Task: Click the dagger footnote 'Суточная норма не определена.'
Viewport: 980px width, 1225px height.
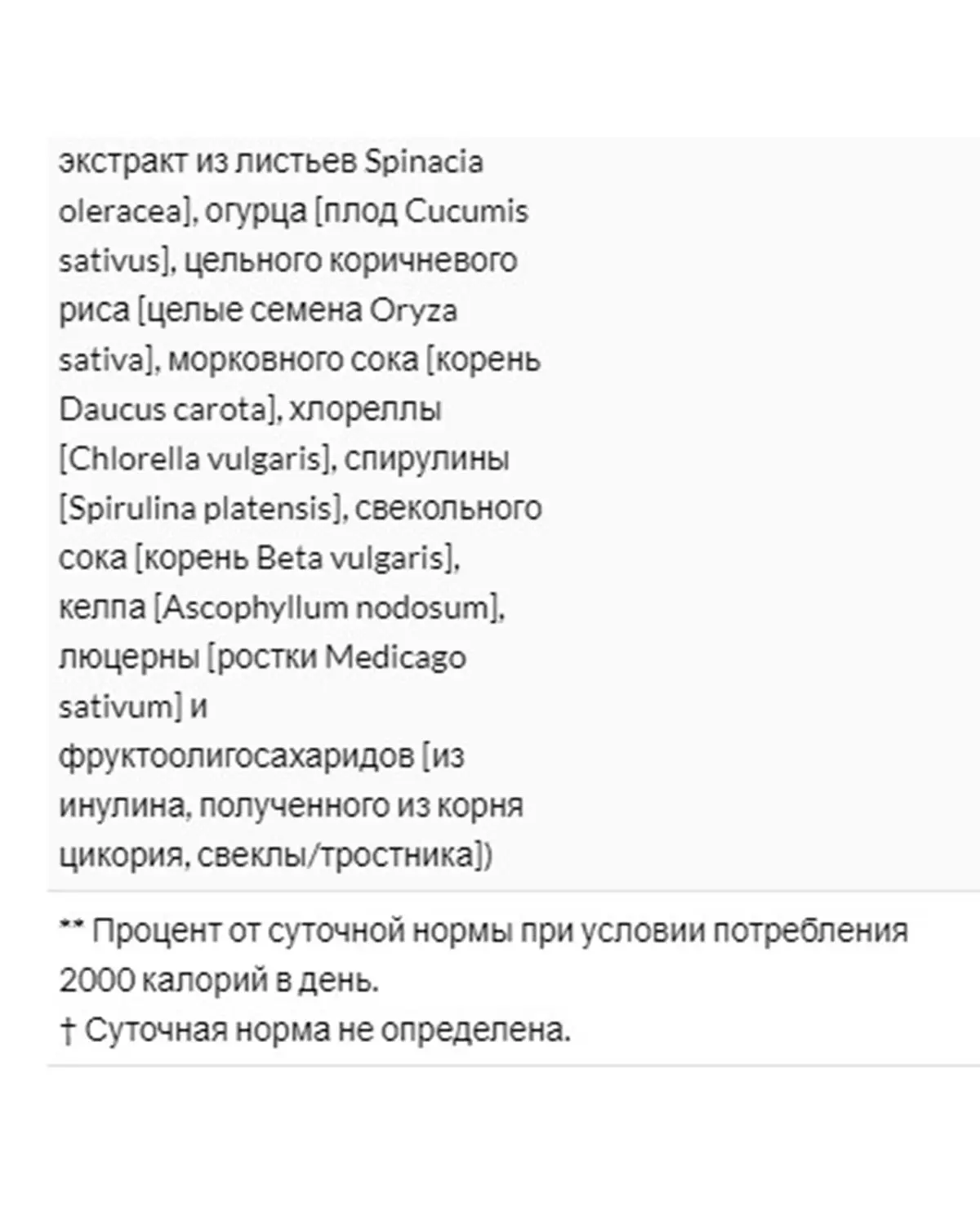Action: pyautogui.click(x=315, y=1031)
